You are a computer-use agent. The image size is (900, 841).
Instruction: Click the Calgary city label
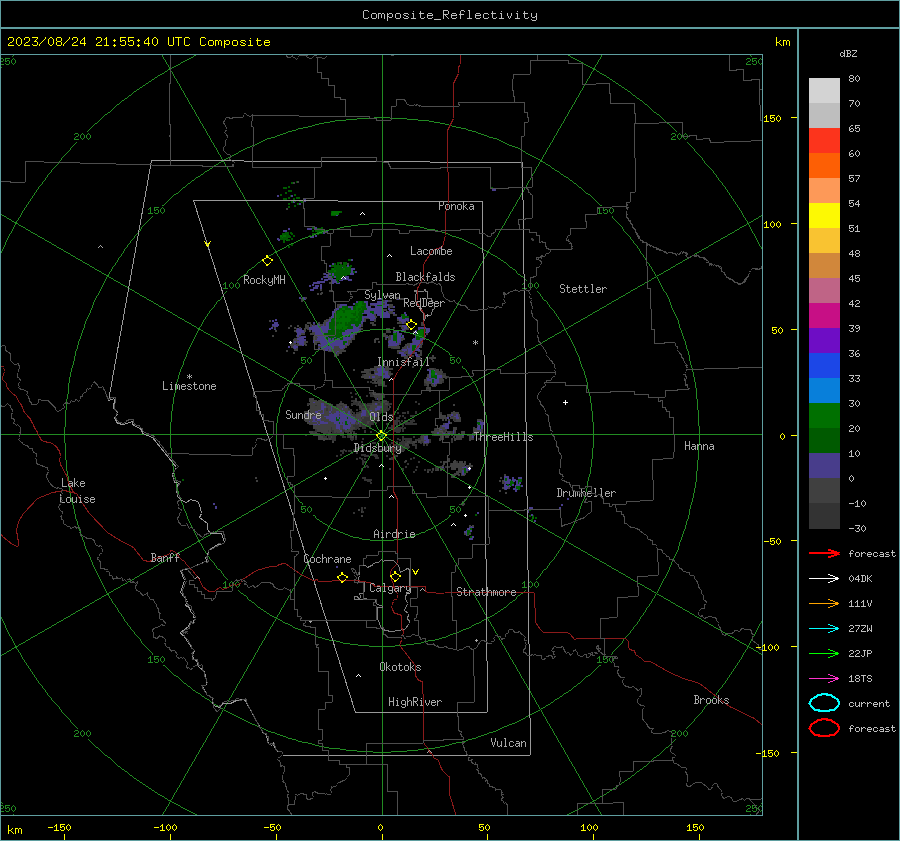coord(390,588)
